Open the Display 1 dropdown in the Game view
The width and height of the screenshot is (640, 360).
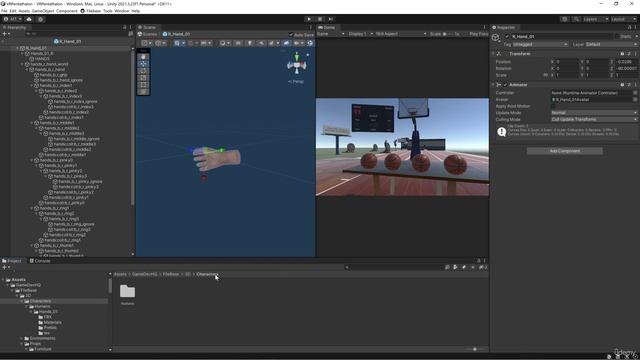tap(361, 34)
